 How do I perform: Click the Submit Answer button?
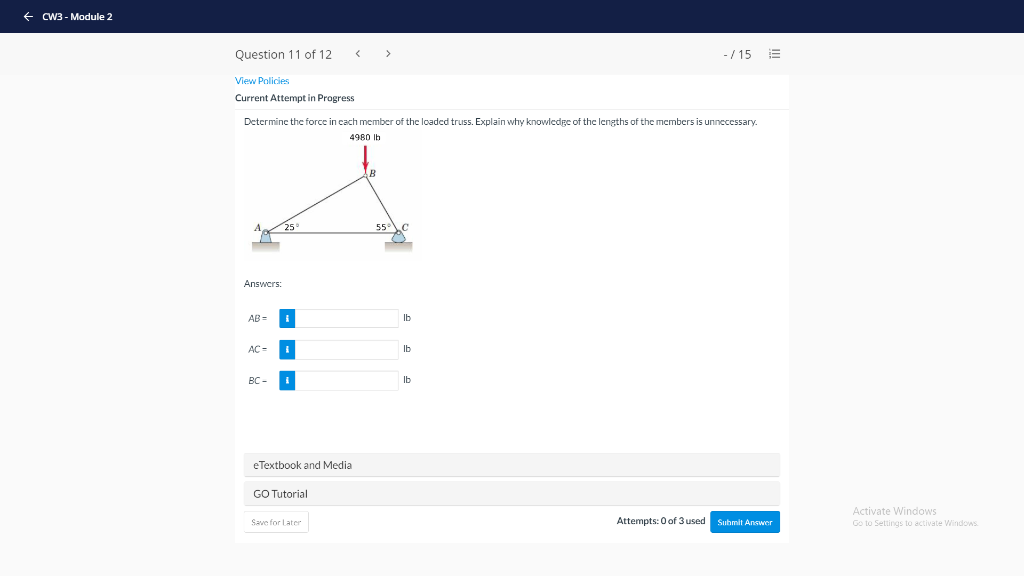(744, 521)
